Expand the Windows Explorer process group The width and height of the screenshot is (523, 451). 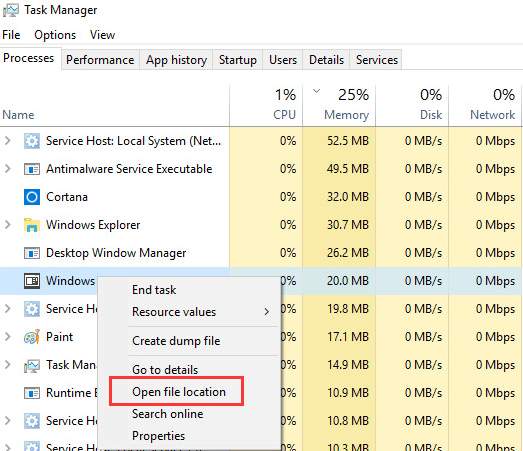pyautogui.click(x=7, y=225)
